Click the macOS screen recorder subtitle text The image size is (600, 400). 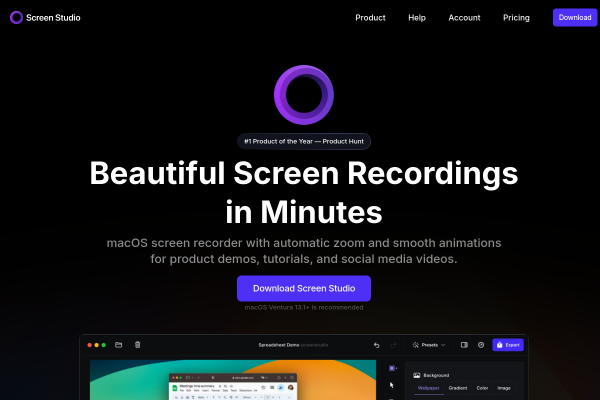click(304, 251)
